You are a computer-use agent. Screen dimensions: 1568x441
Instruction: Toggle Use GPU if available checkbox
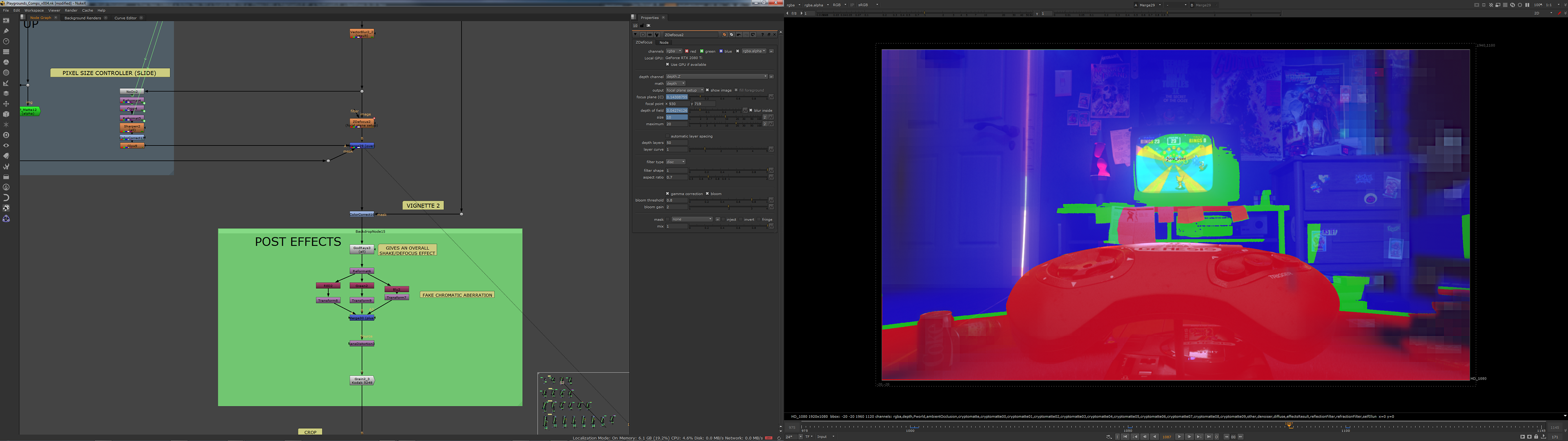tap(667, 65)
